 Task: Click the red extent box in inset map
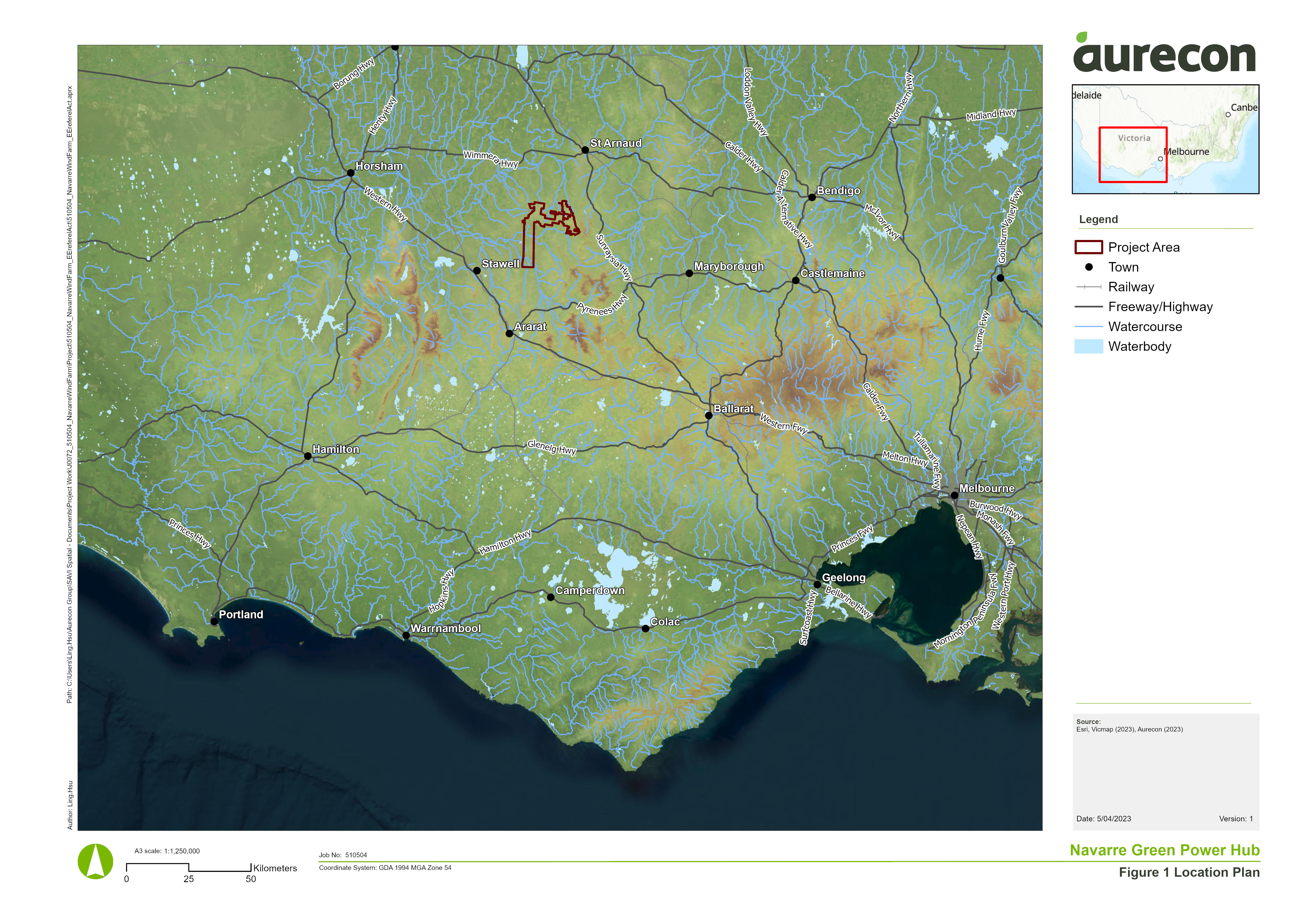click(x=1133, y=155)
